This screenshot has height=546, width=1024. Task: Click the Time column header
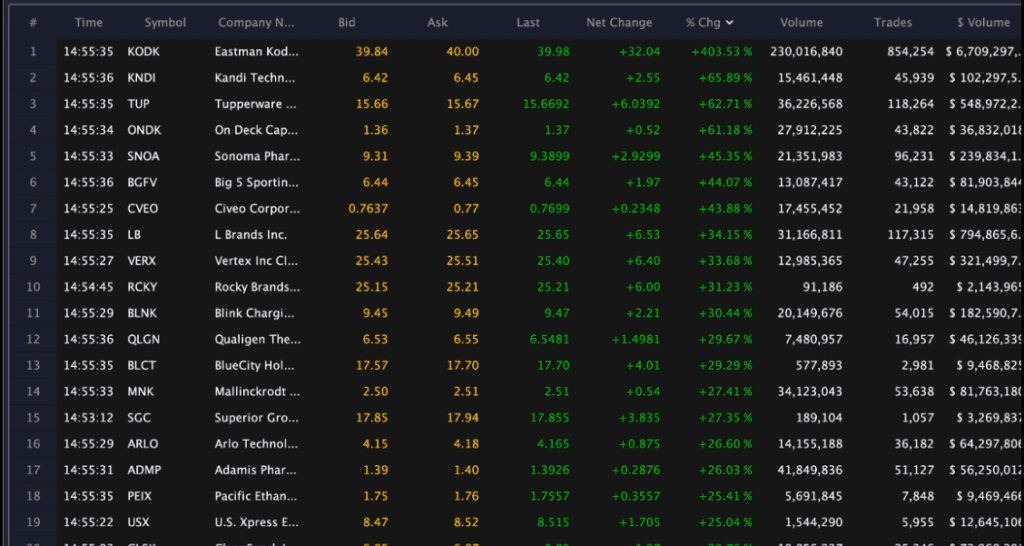88,23
